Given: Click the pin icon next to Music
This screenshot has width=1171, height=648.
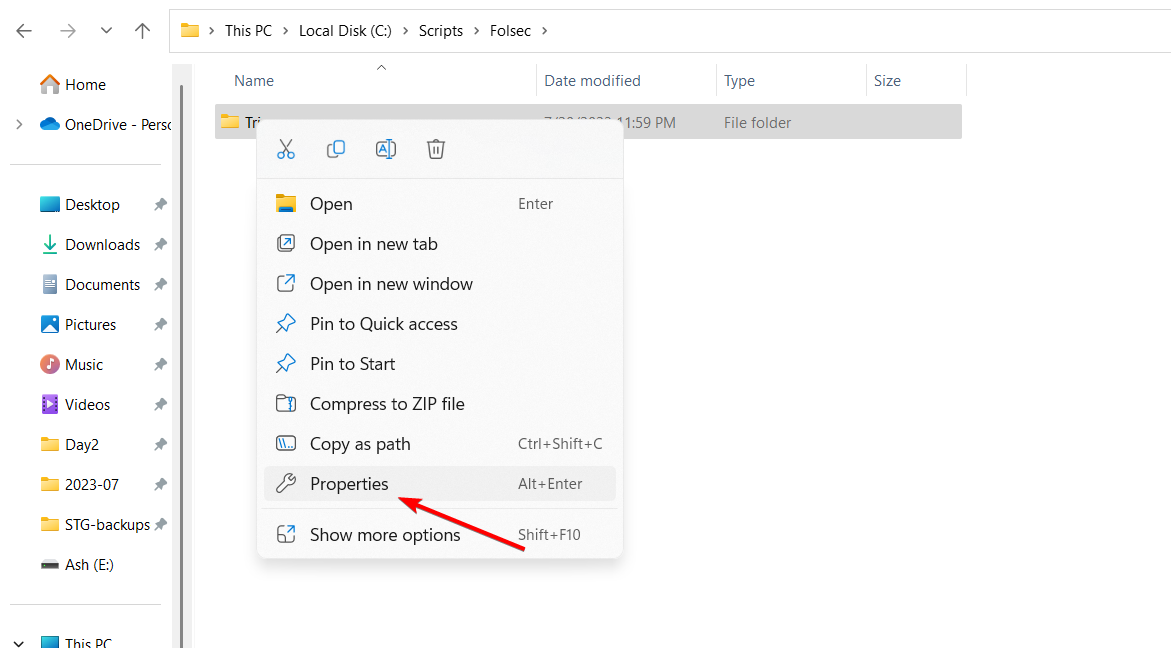Looking at the screenshot, I should coord(161,364).
